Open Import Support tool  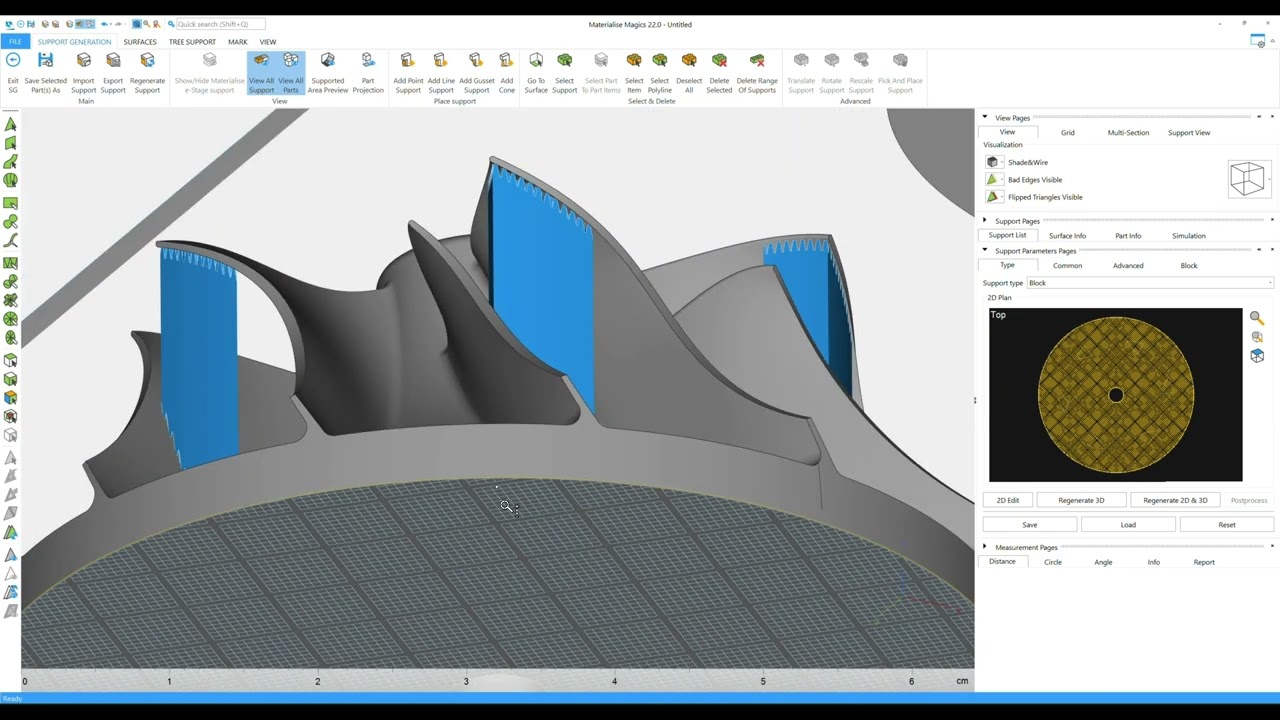(84, 74)
